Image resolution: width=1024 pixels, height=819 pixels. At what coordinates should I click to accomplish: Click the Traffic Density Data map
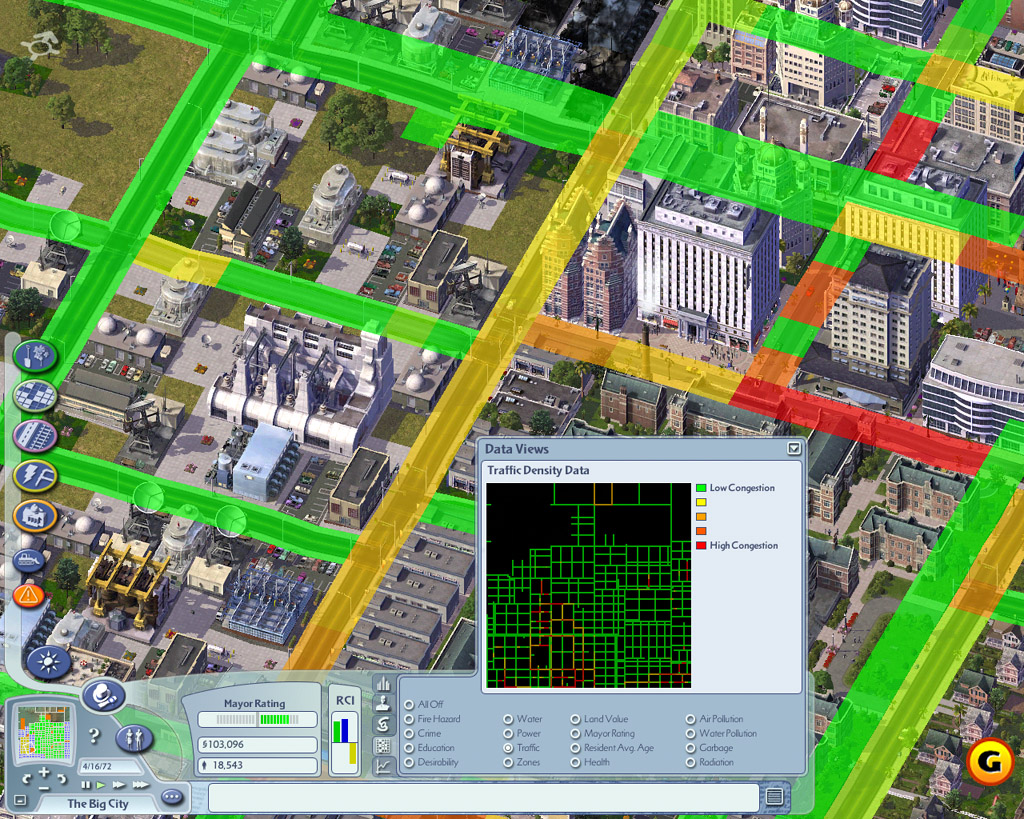[588, 585]
